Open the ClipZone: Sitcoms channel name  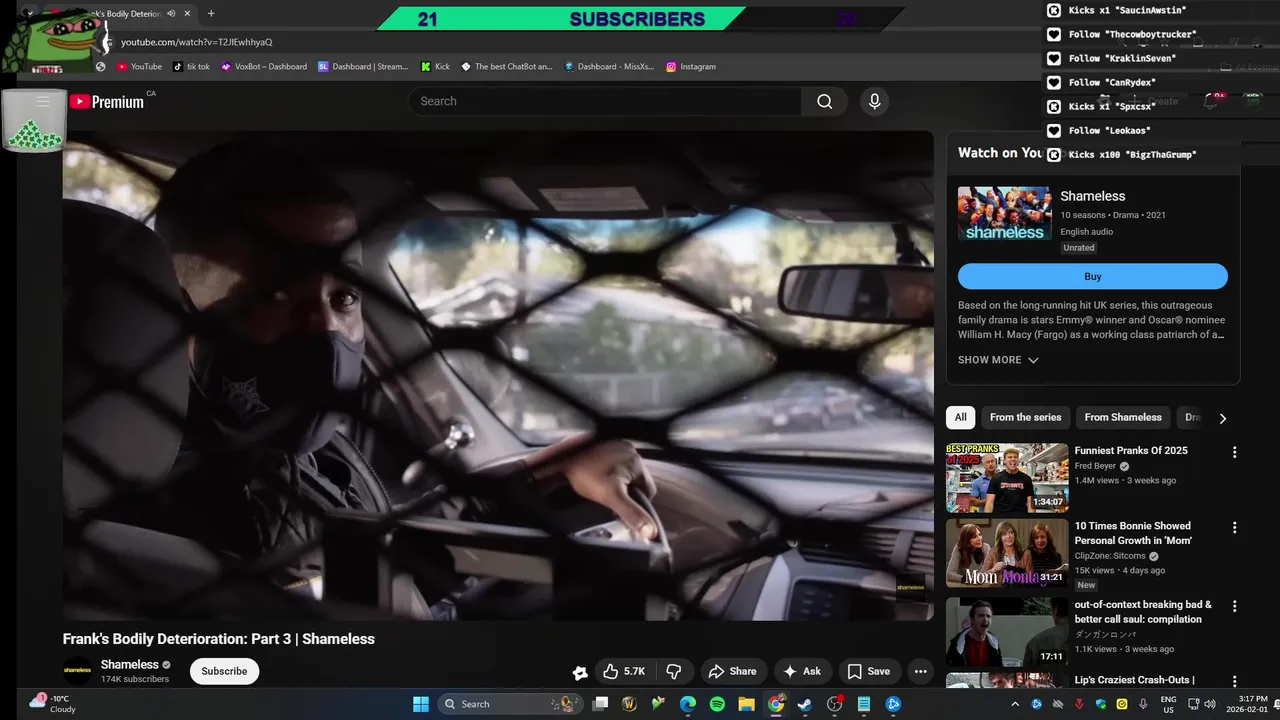pos(1110,556)
